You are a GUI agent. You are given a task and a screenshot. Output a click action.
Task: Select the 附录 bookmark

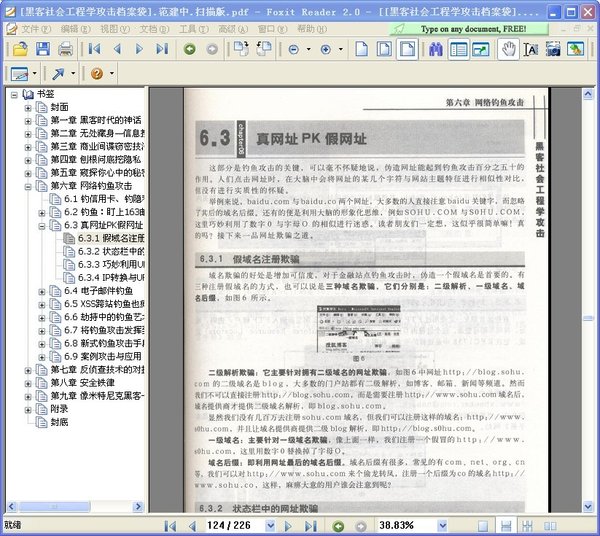pyautogui.click(x=59, y=409)
